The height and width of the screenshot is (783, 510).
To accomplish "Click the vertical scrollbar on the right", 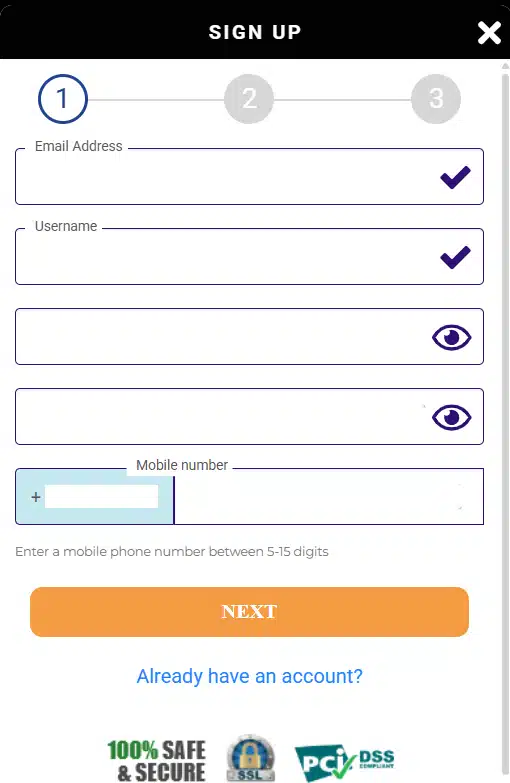I will pos(505,420).
